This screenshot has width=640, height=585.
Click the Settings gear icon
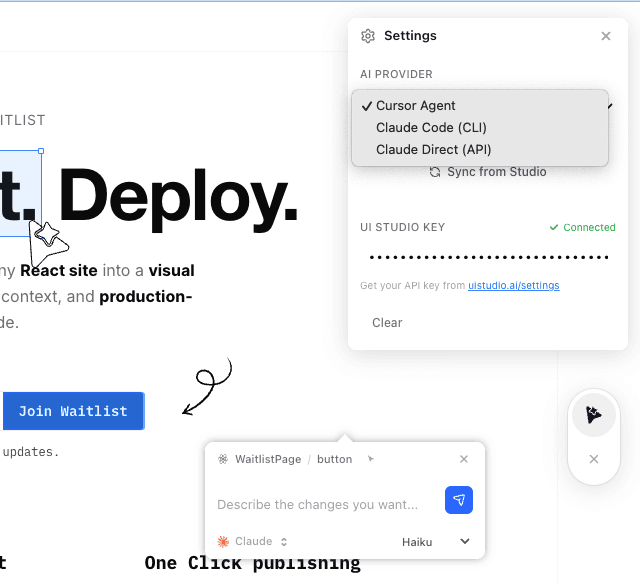click(368, 36)
